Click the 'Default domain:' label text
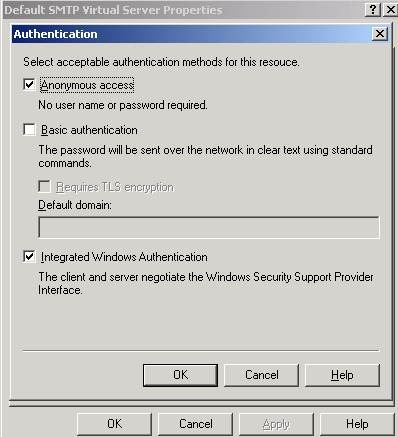The width and height of the screenshot is (398, 437). point(75,205)
